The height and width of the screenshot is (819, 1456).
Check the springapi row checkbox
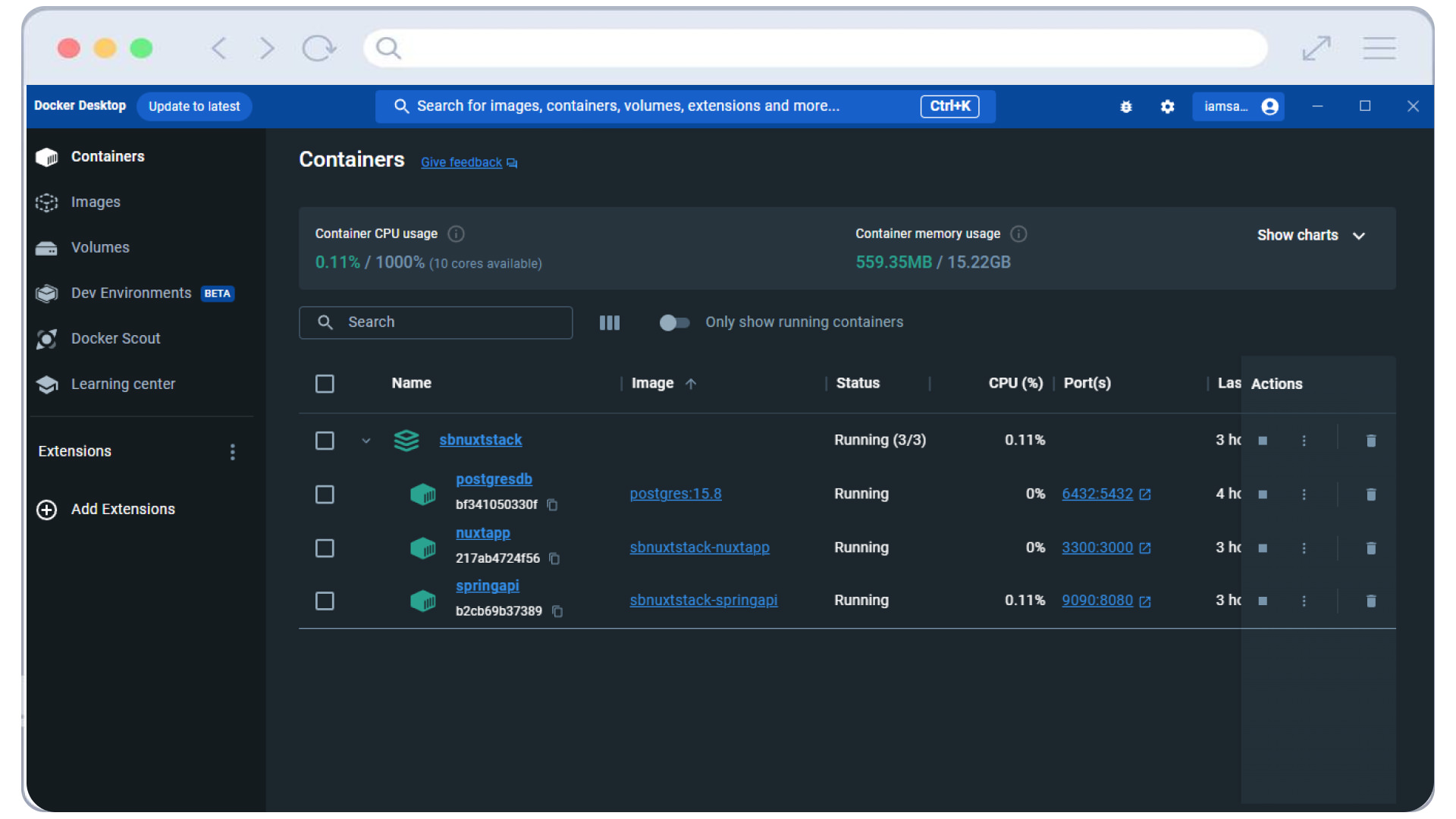point(325,601)
